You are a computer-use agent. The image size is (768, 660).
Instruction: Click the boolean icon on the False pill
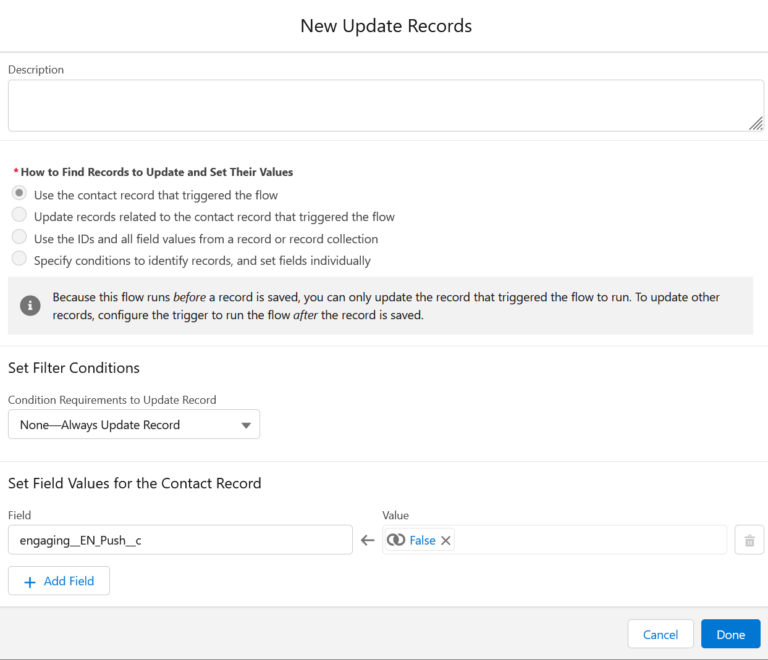(396, 540)
